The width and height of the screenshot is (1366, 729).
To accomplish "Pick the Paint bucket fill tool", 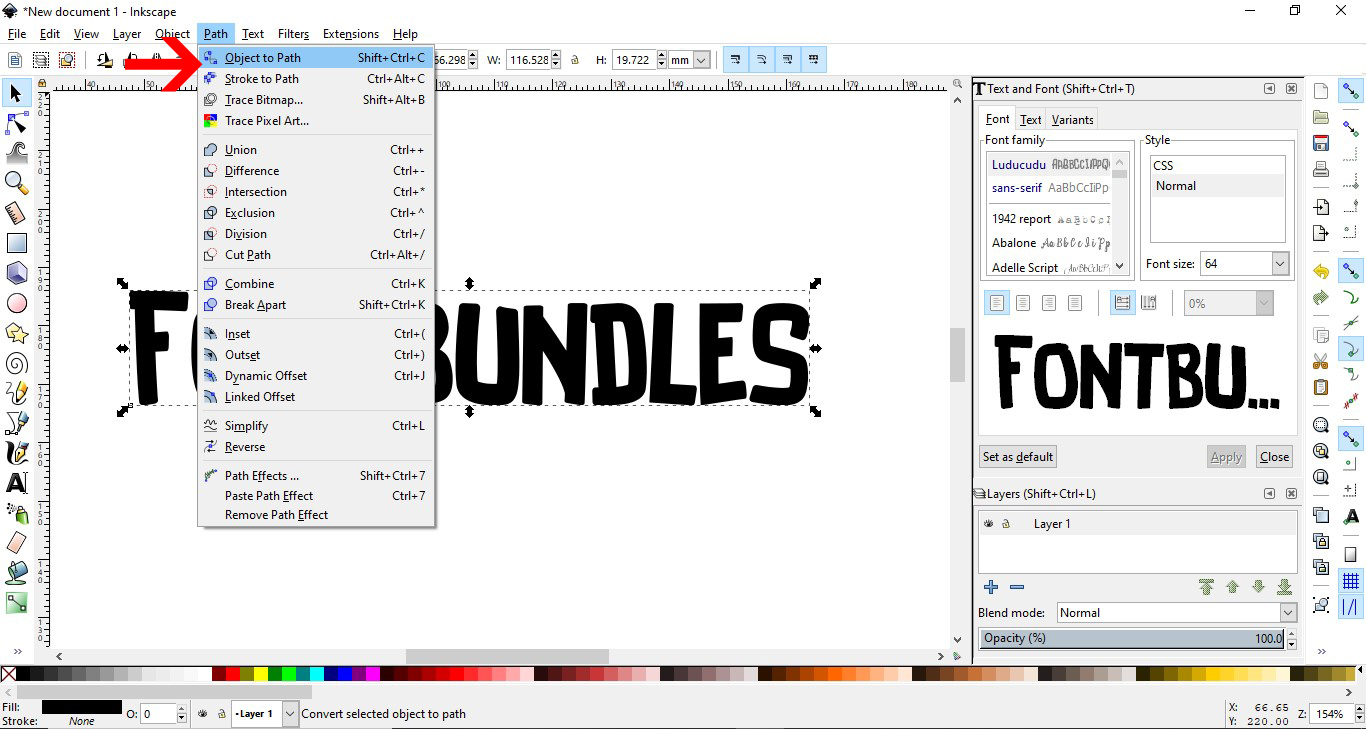I will [x=16, y=572].
